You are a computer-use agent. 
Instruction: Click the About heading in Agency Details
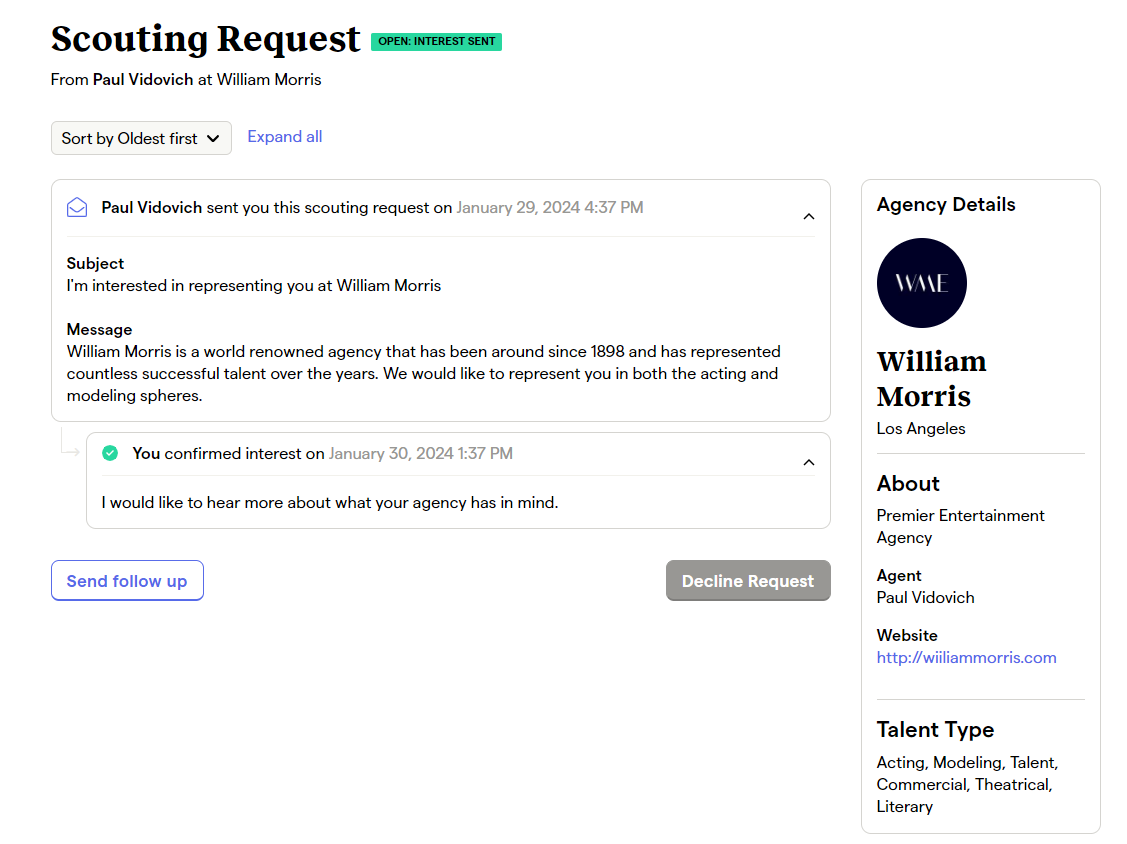tap(908, 484)
